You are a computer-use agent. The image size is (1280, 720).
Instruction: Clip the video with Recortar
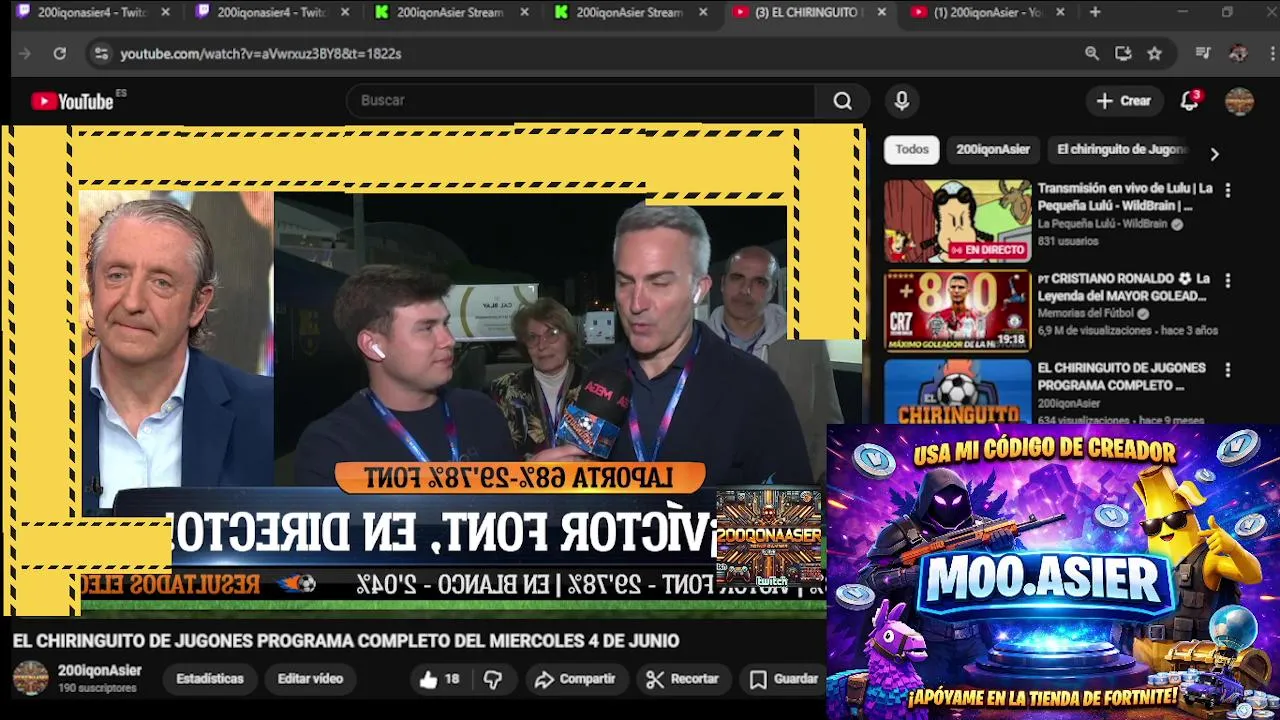click(x=683, y=679)
